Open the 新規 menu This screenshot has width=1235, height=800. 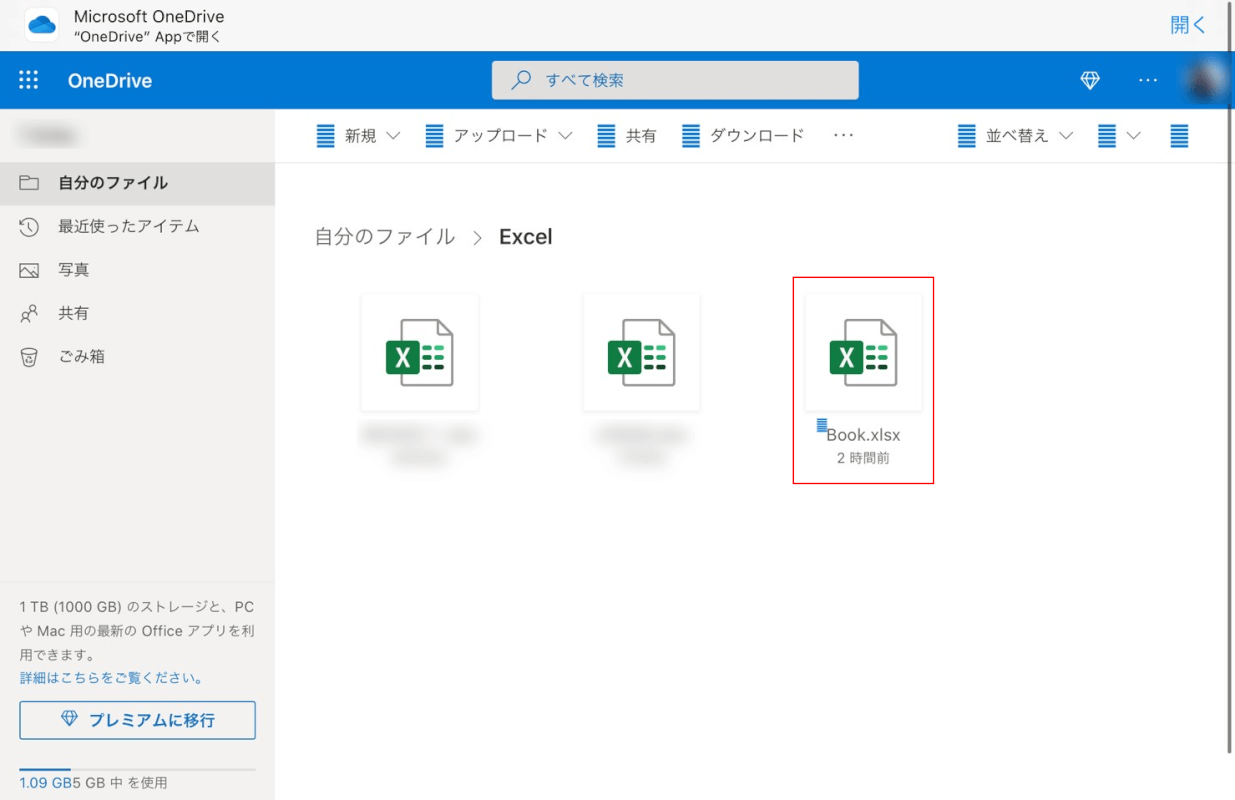coord(358,136)
